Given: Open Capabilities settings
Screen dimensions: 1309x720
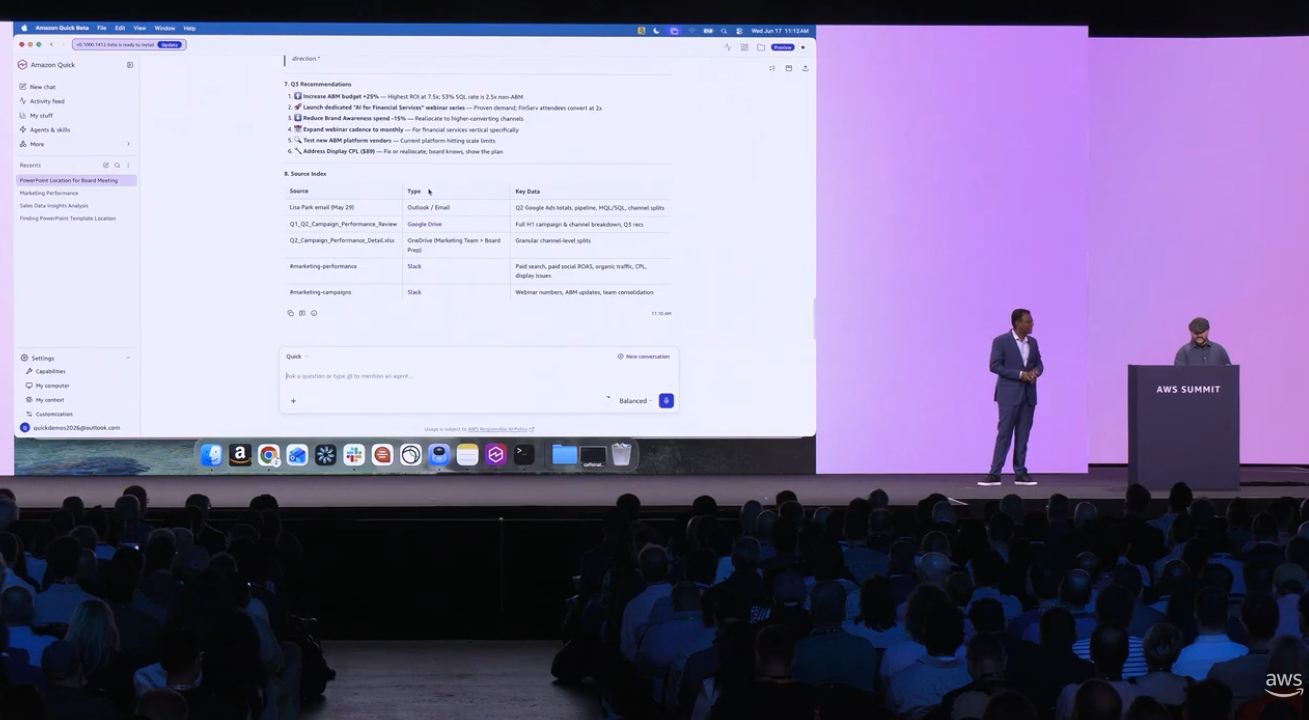Looking at the screenshot, I should coord(46,371).
